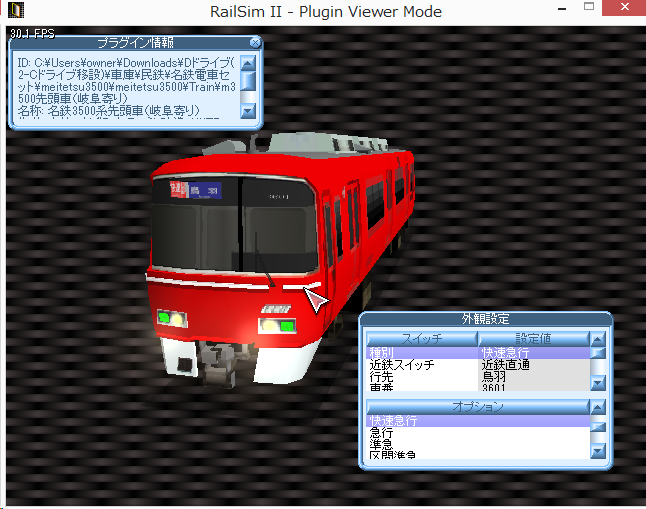Minimize the RailSim II window
The image size is (646, 509).
click(x=562, y=8)
